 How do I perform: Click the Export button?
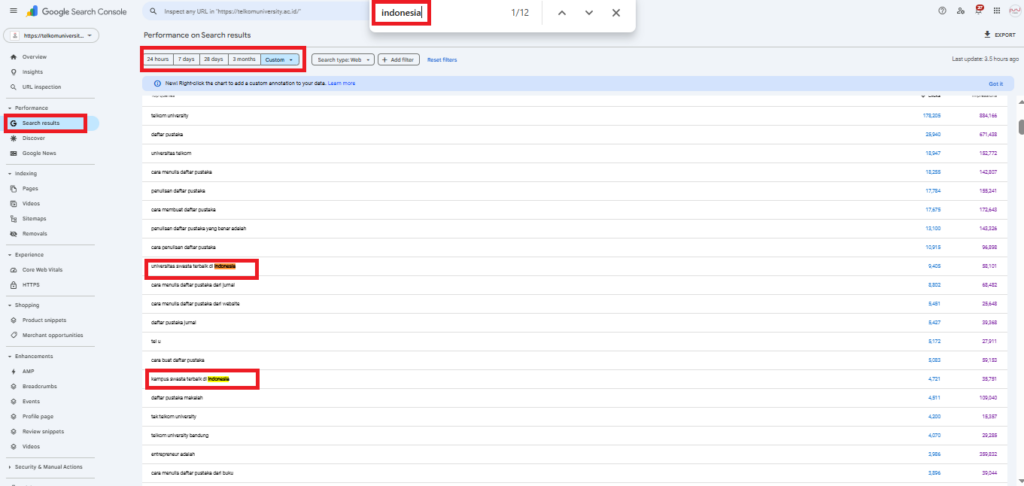(x=1000, y=35)
